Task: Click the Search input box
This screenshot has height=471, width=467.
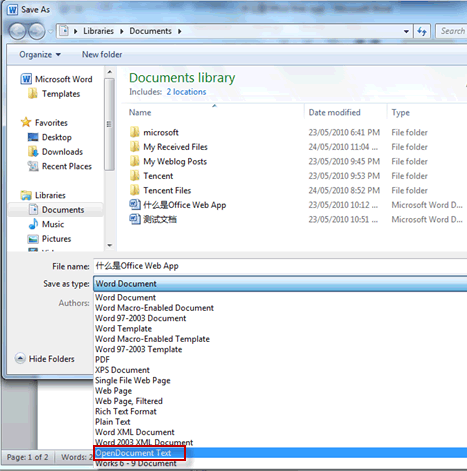Action: click(x=451, y=31)
